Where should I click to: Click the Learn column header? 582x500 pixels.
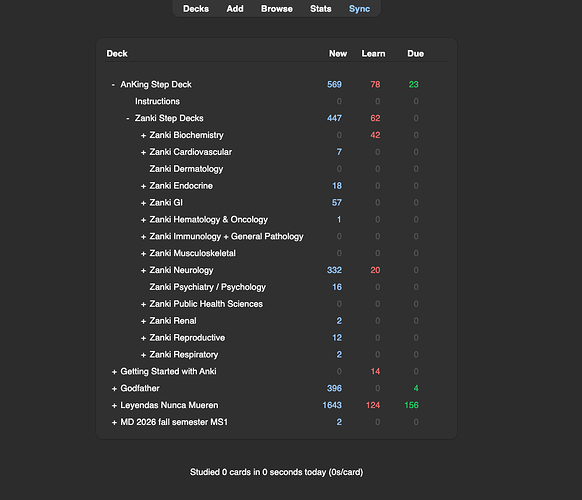(x=373, y=54)
